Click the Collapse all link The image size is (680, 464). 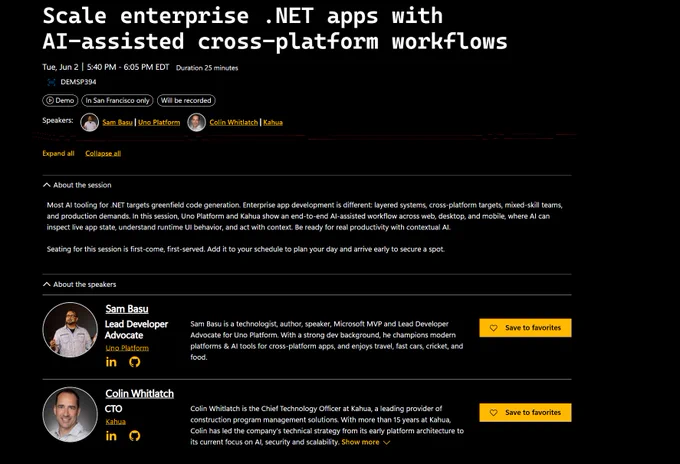pos(103,154)
